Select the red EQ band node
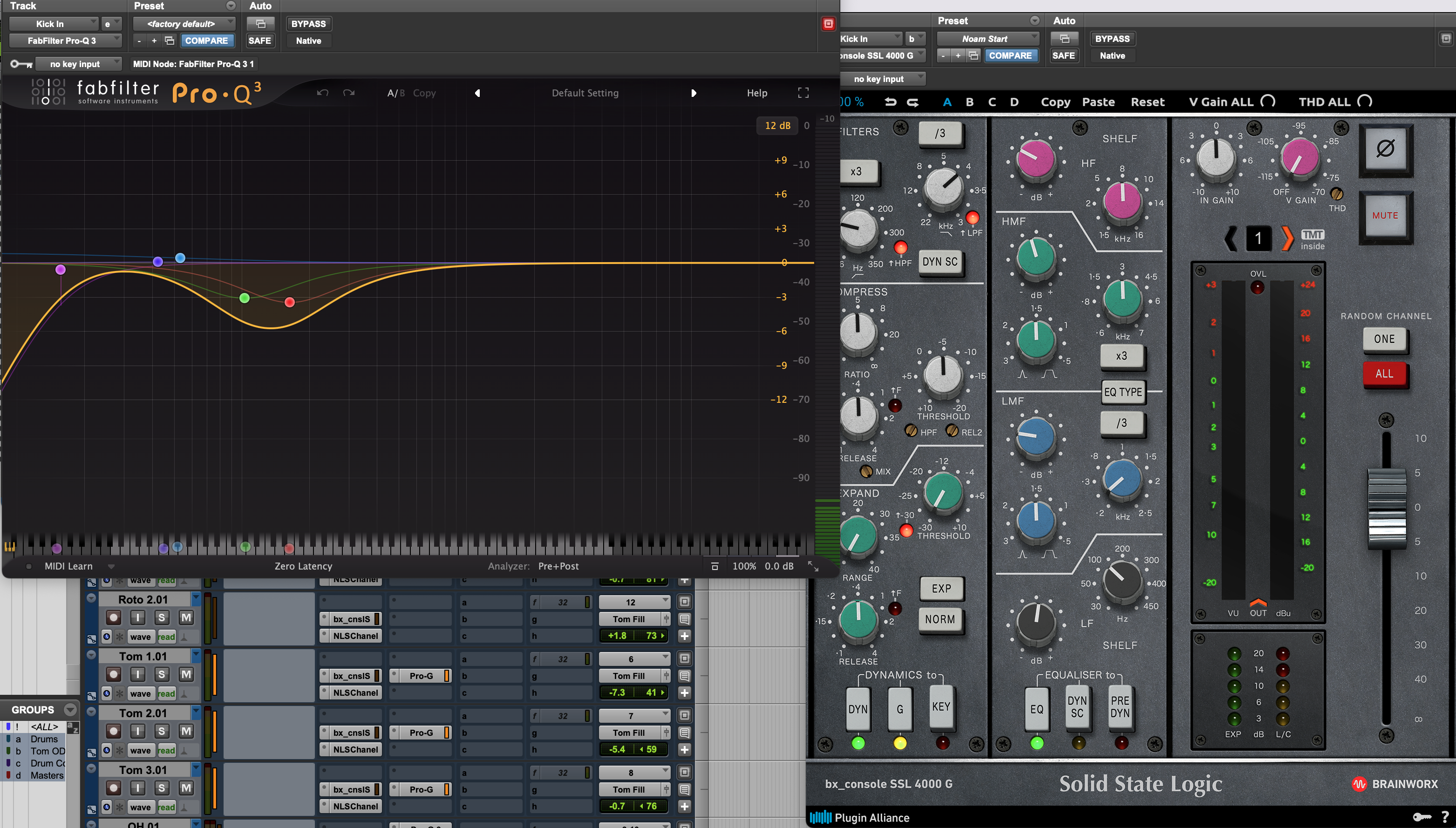Screen dimensions: 1456x828 290,302
